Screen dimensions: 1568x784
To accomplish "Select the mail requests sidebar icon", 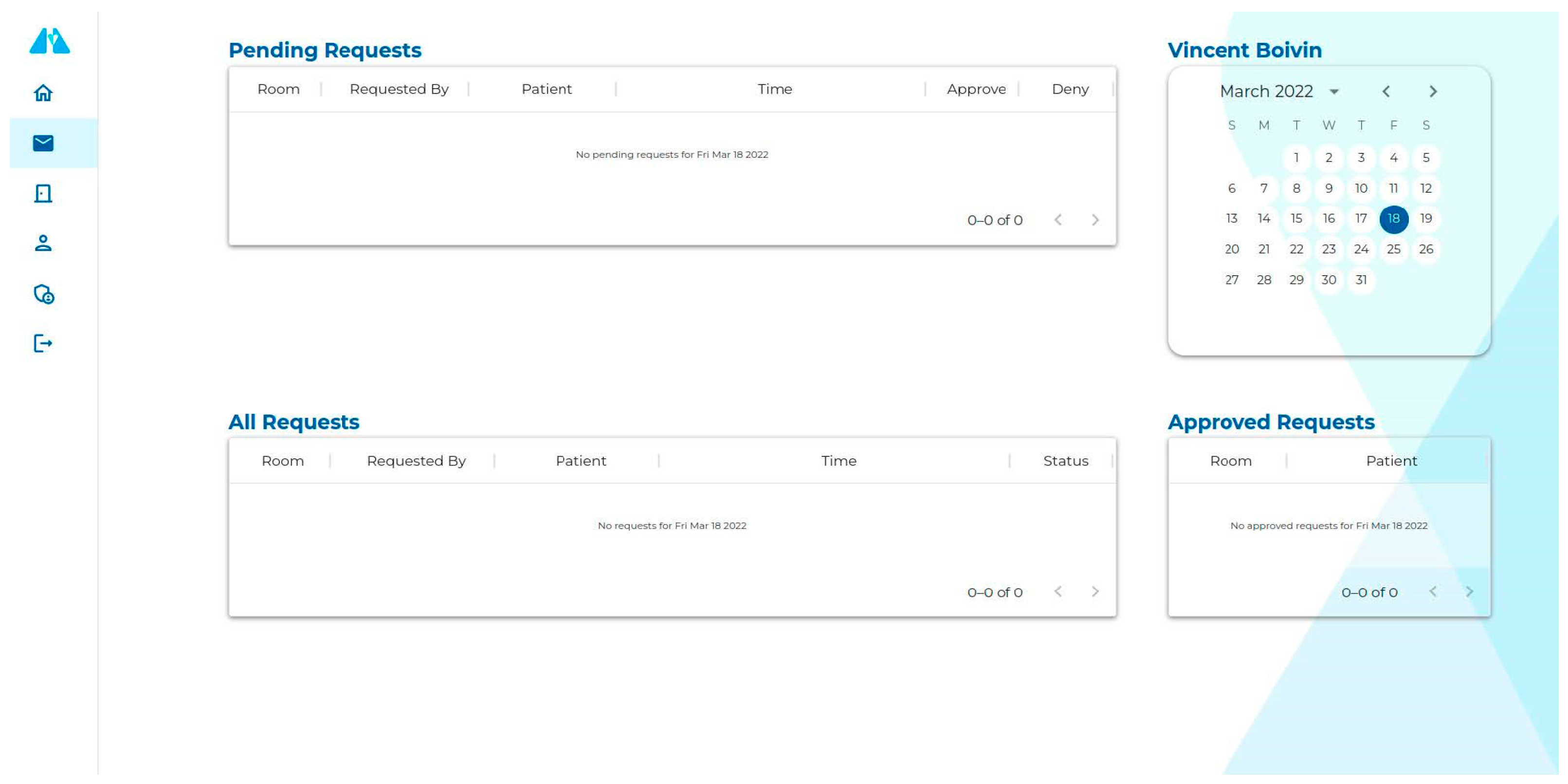I will click(x=43, y=143).
